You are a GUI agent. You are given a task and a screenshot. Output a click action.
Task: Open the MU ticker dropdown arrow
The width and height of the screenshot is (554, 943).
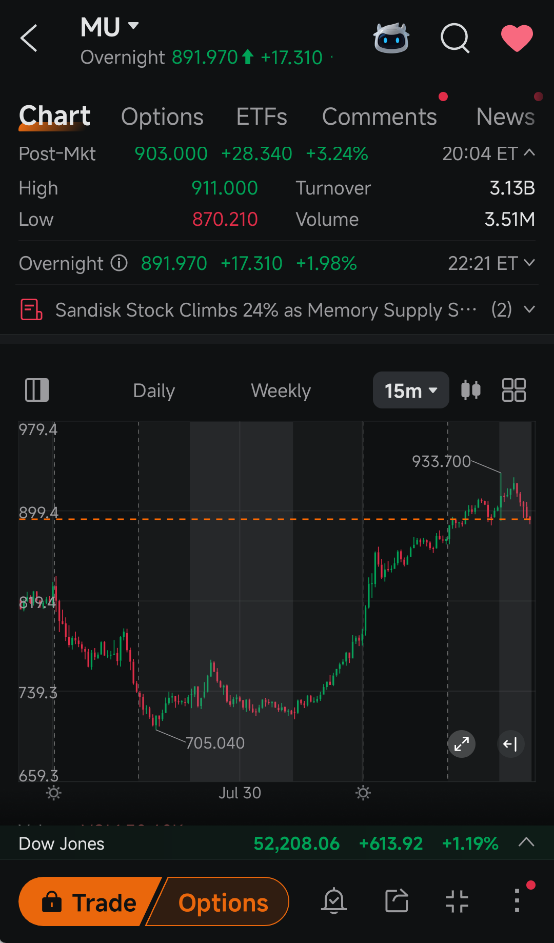pyautogui.click(x=134, y=26)
